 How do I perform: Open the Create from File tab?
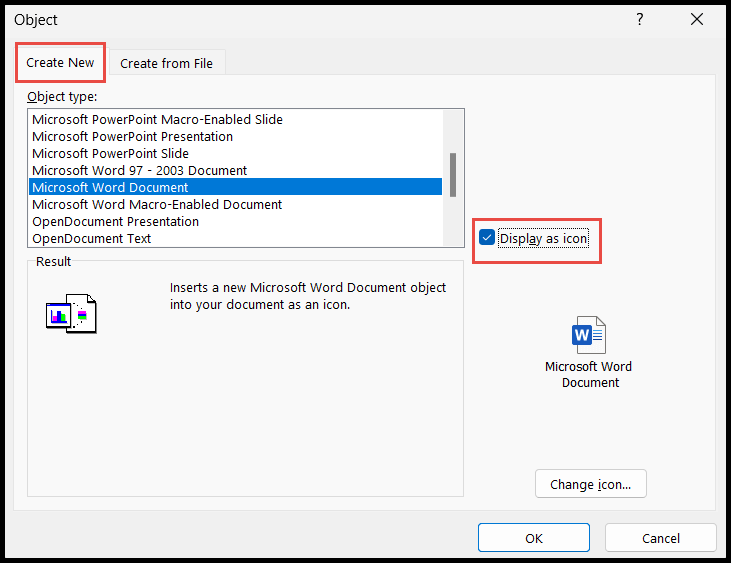pyautogui.click(x=166, y=63)
